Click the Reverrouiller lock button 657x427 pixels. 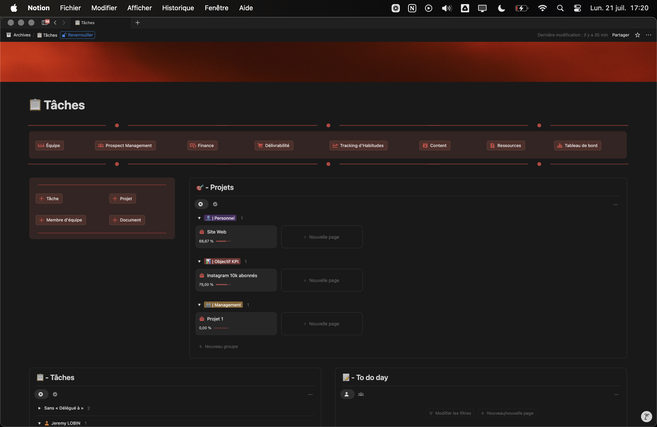(x=78, y=35)
